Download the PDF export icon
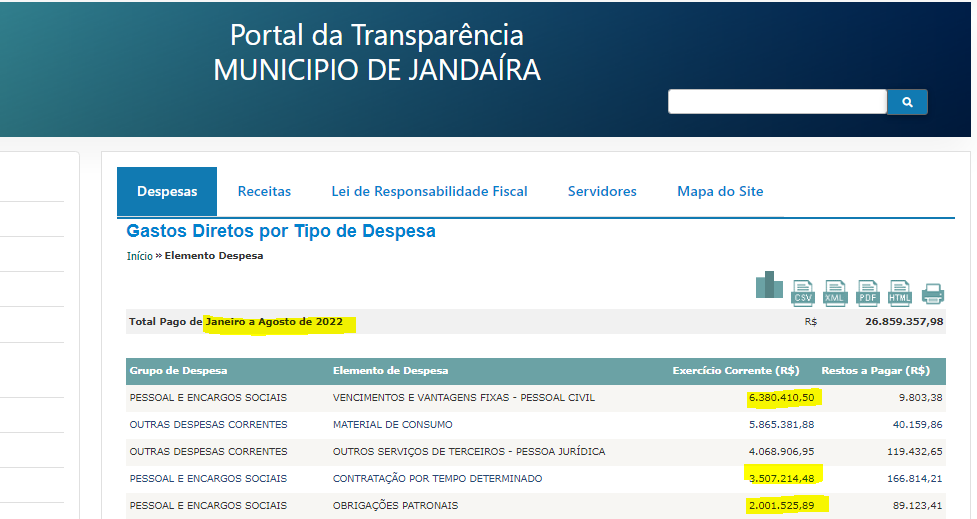The width and height of the screenshot is (977, 519). [x=867, y=293]
